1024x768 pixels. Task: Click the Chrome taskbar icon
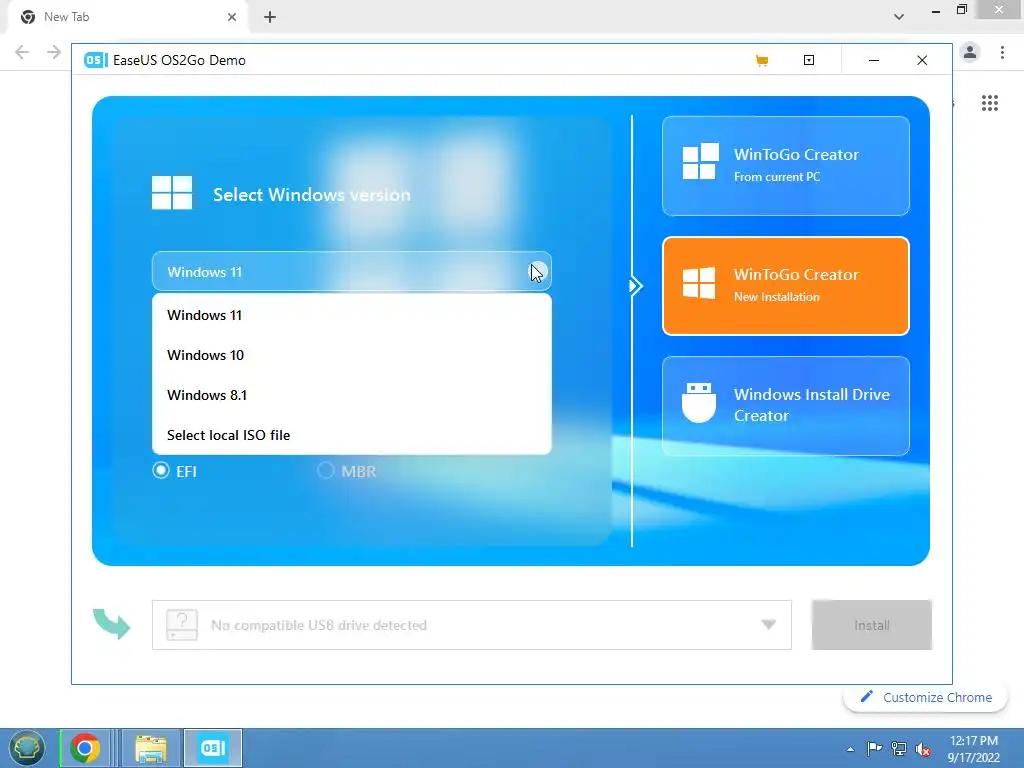click(85, 748)
